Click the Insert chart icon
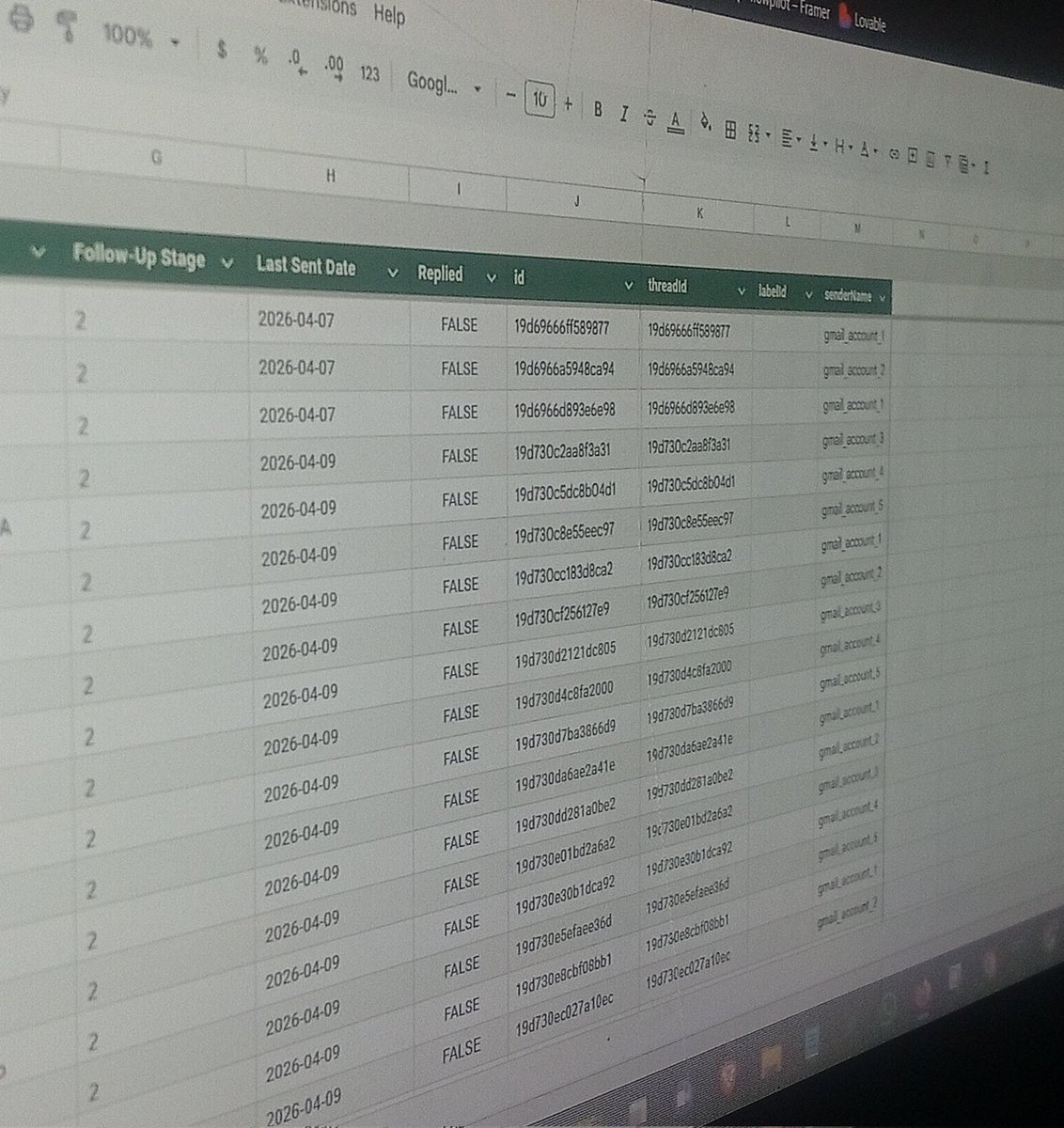The height and width of the screenshot is (1128, 1064). coord(931,160)
